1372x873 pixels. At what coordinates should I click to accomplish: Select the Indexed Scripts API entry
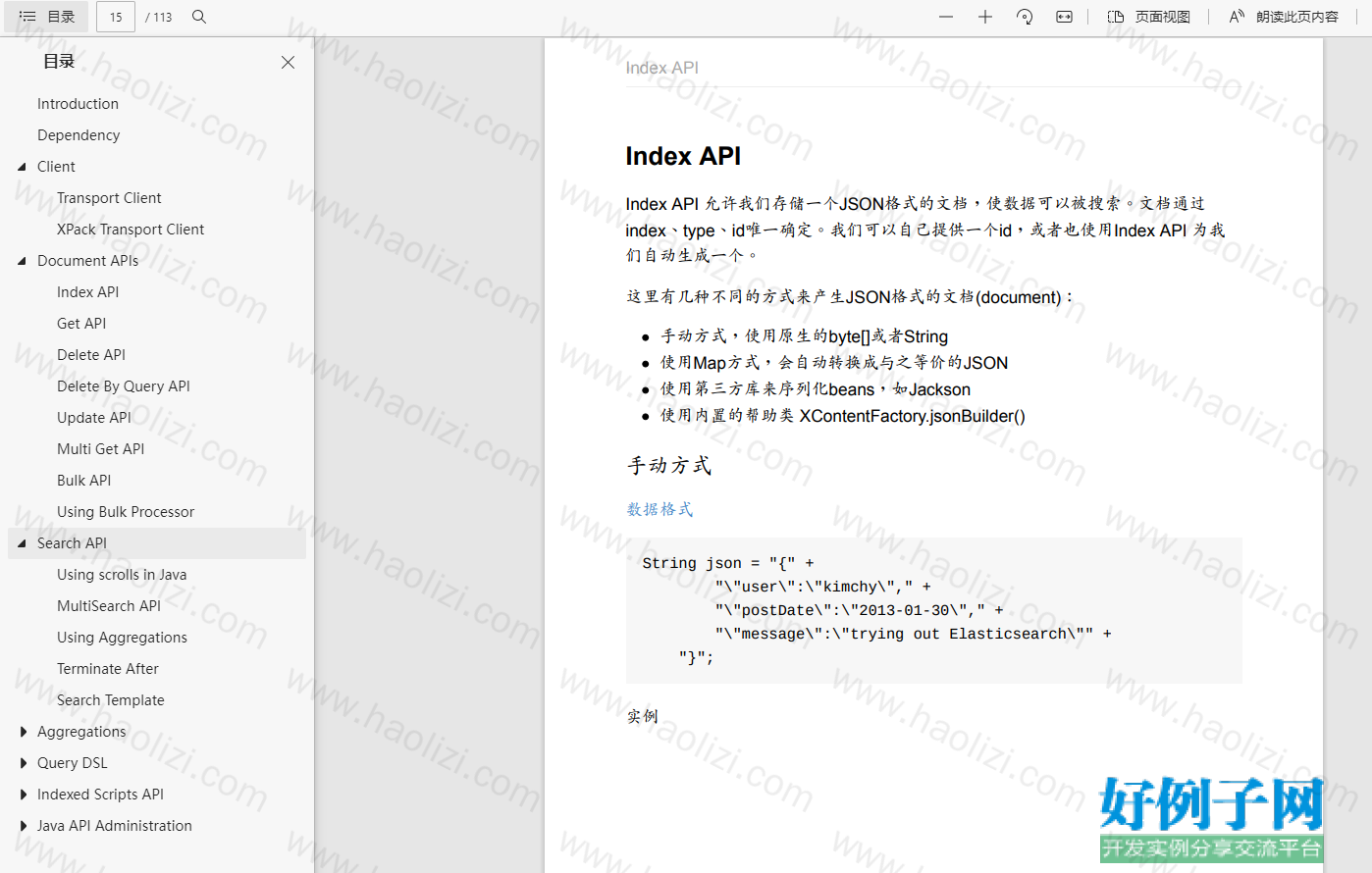tap(100, 795)
